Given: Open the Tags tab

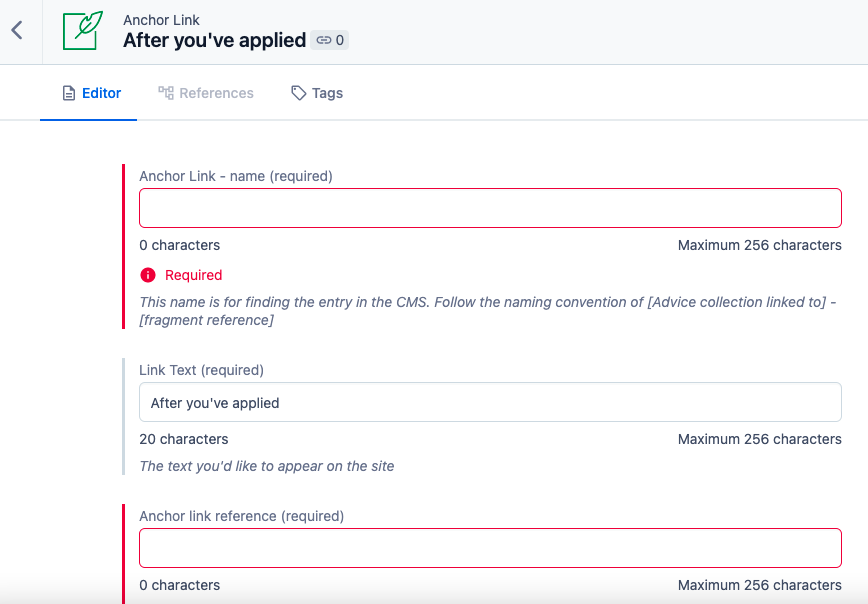Looking at the screenshot, I should (x=326, y=93).
